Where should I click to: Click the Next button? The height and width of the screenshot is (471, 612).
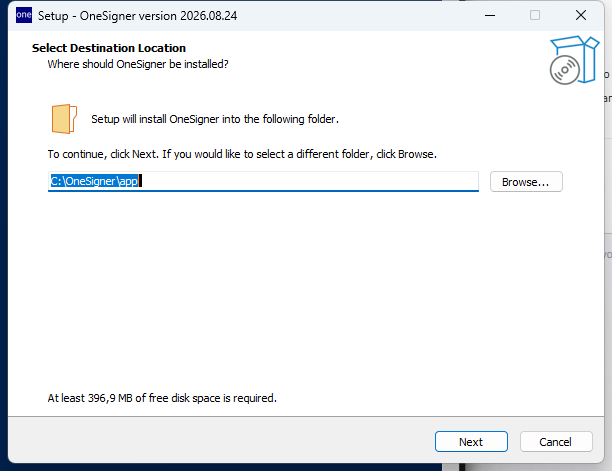pyautogui.click(x=471, y=441)
